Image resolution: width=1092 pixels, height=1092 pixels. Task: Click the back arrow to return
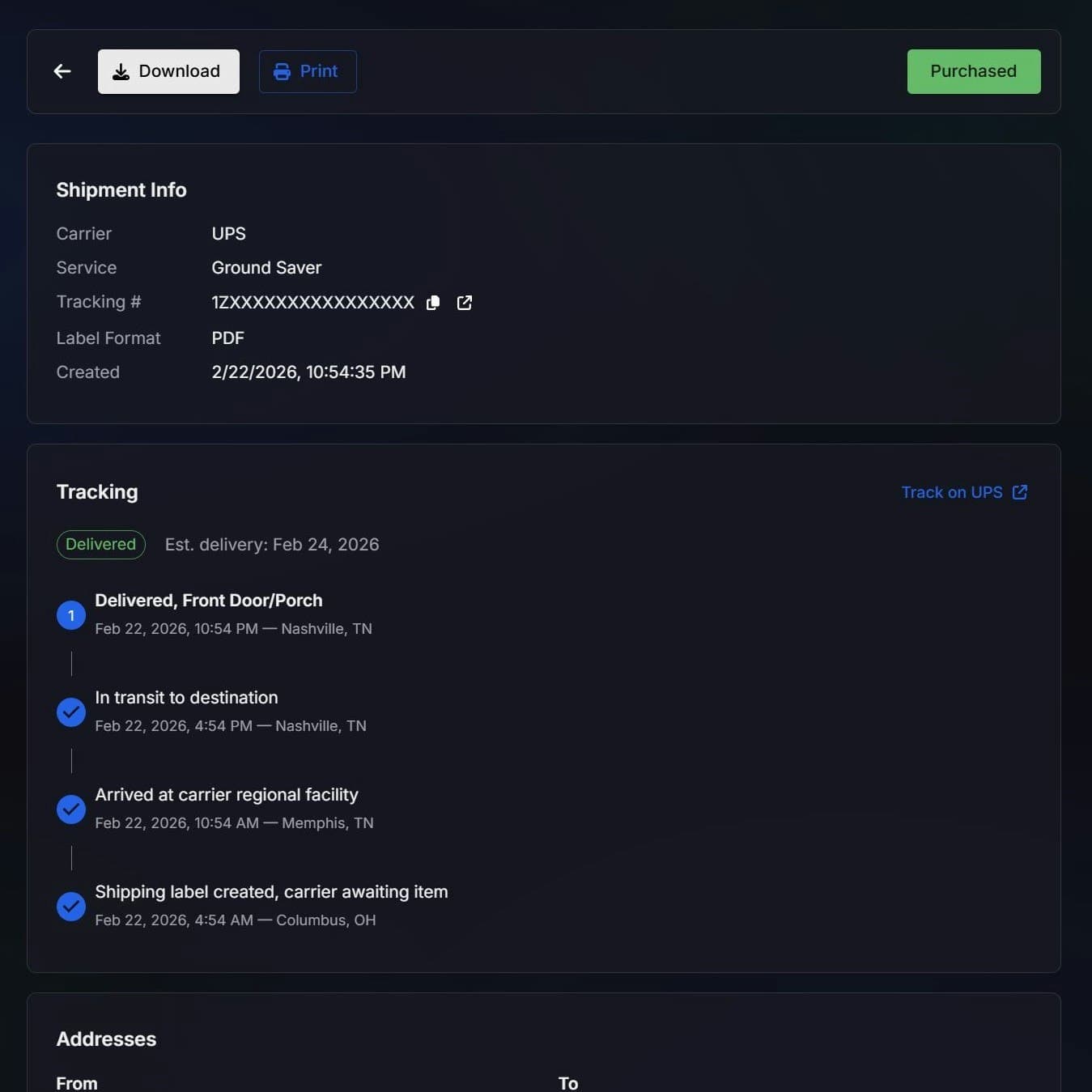(62, 71)
